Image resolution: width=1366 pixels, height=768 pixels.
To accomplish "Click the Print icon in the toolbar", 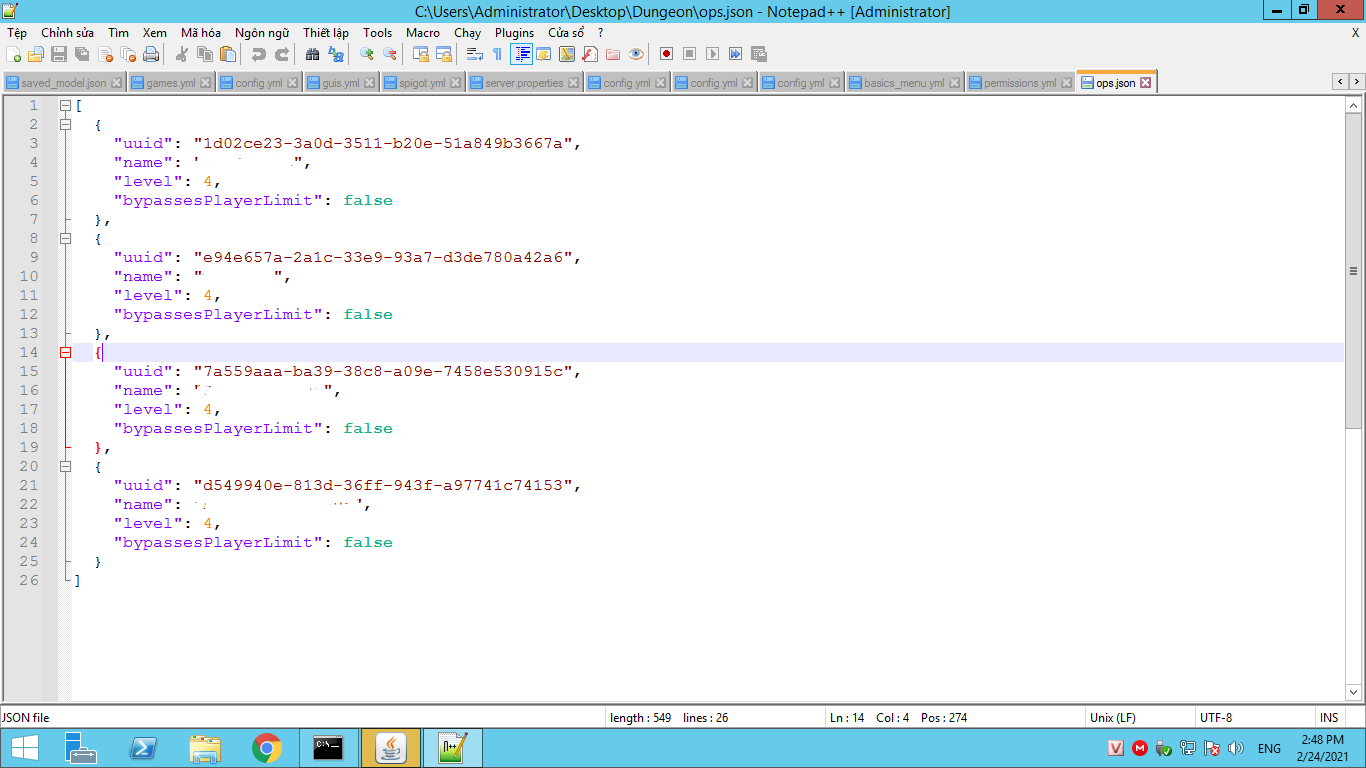I will [151, 54].
